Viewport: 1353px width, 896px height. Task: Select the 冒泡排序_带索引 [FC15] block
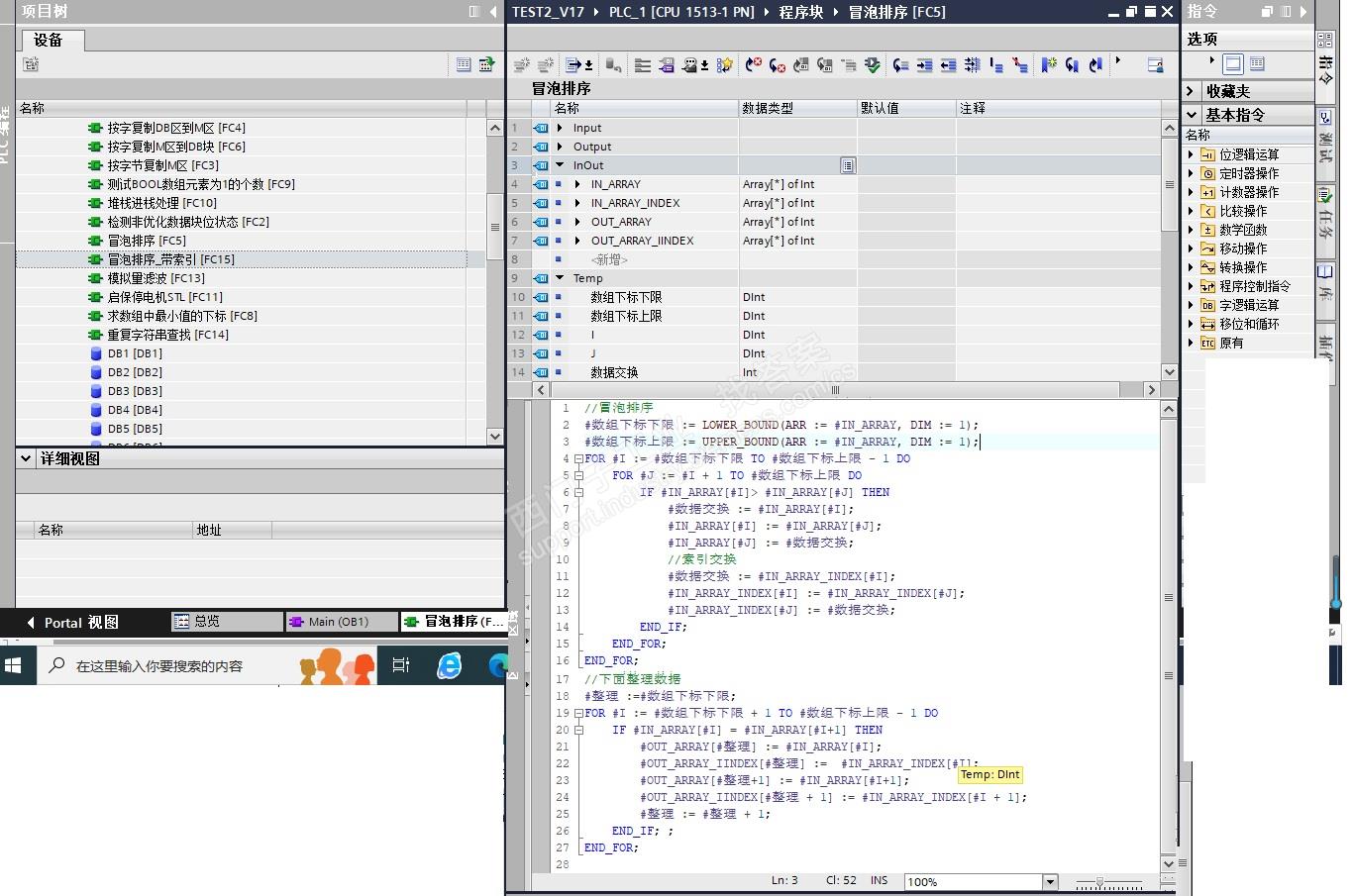click(170, 259)
